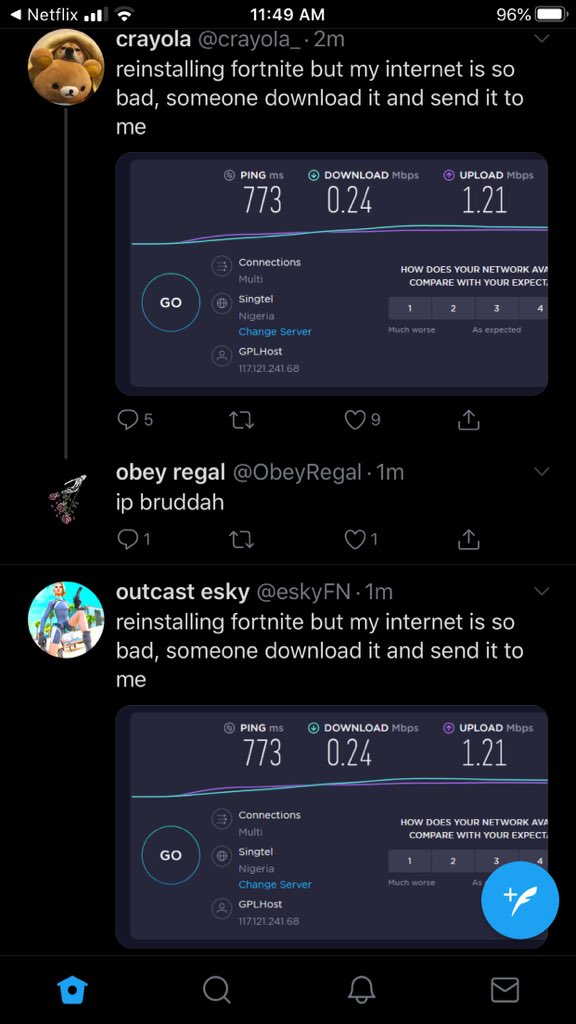This screenshot has width=576, height=1024.
Task: Retweet obey regal's "ip bruddah" tweet
Action: pyautogui.click(x=242, y=539)
